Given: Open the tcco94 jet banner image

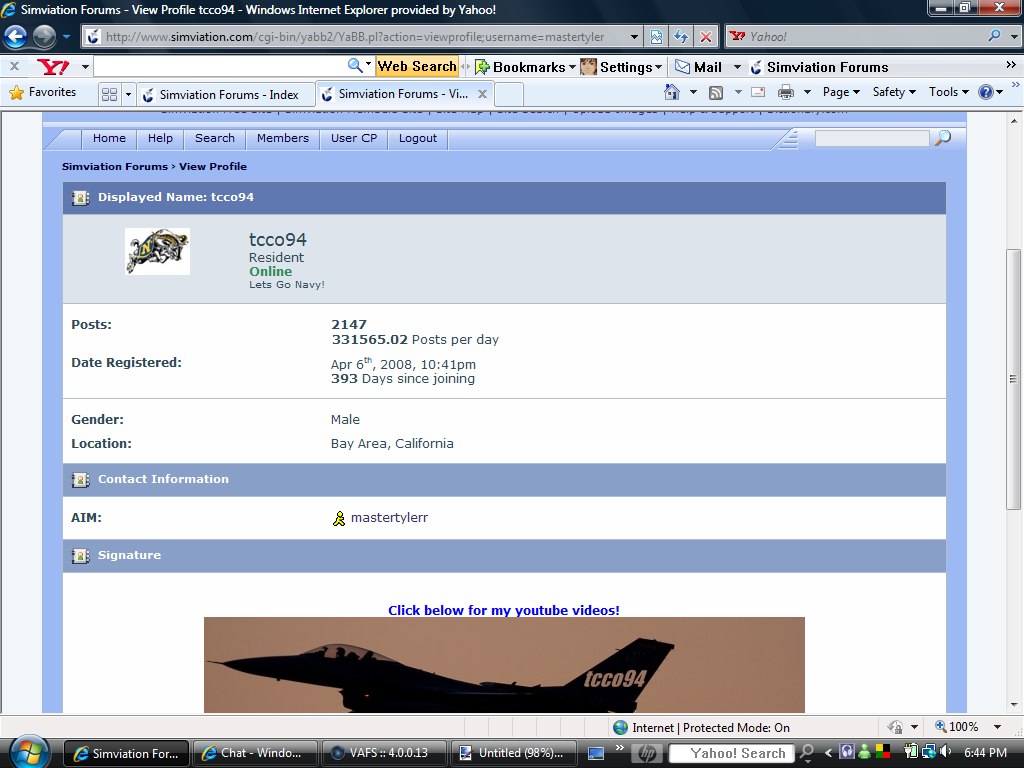Looking at the screenshot, I should tap(504, 665).
